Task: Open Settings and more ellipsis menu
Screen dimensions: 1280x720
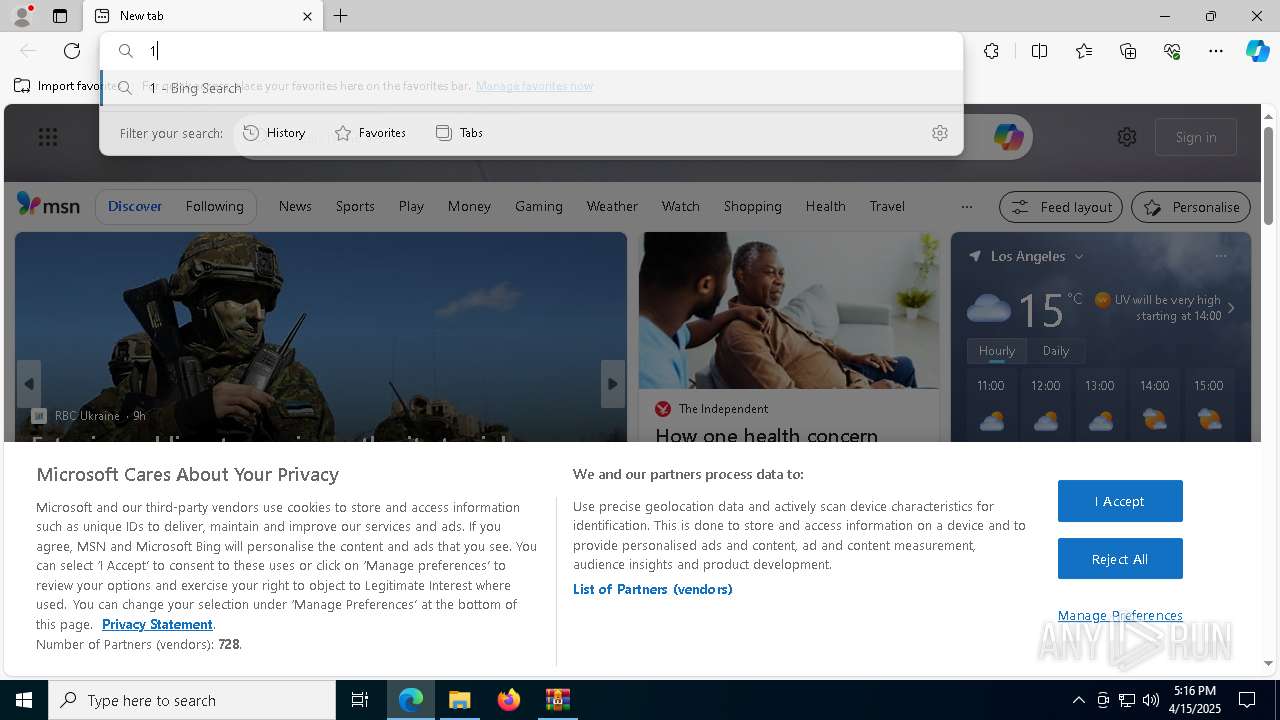Action: (1216, 51)
